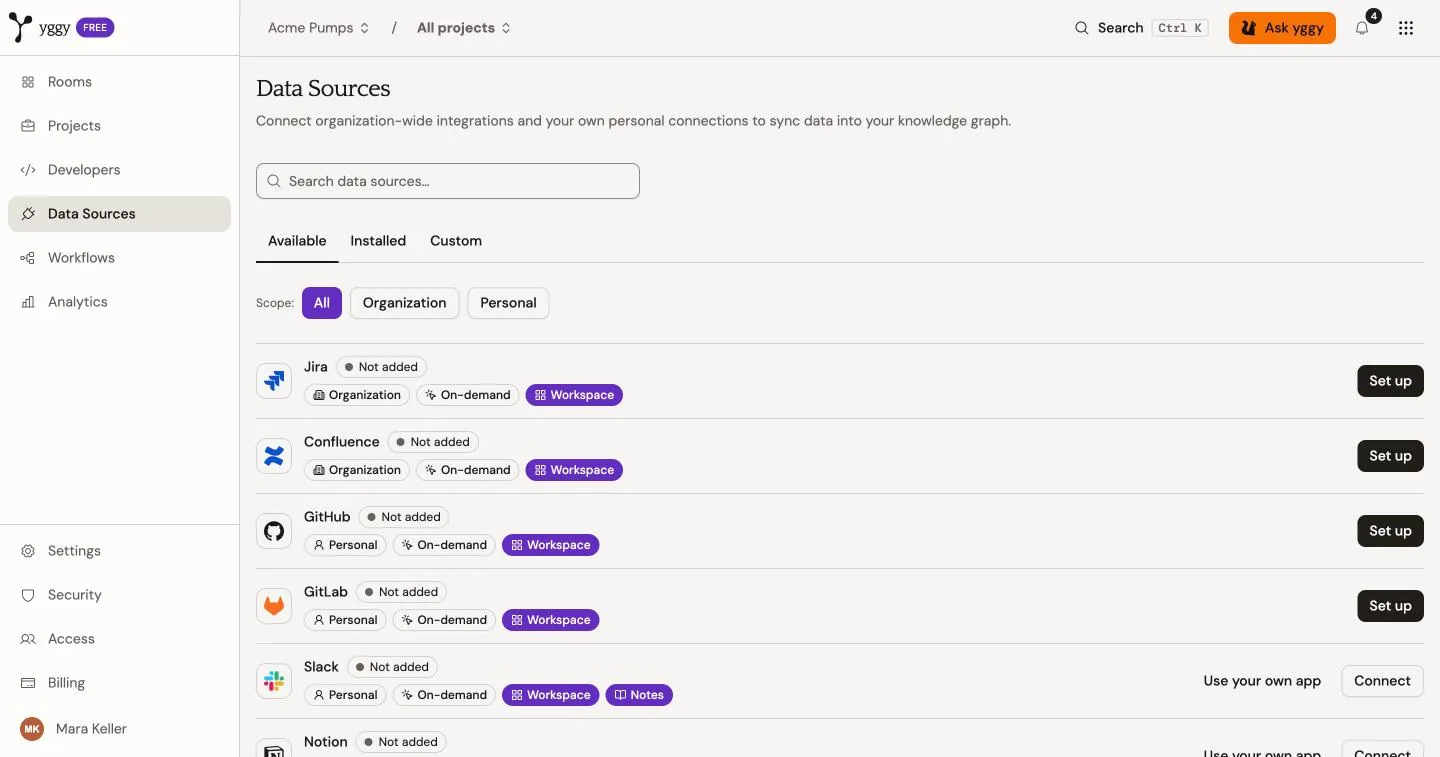Image resolution: width=1440 pixels, height=757 pixels.
Task: Click the Notes tag on Slack
Action: tap(639, 695)
